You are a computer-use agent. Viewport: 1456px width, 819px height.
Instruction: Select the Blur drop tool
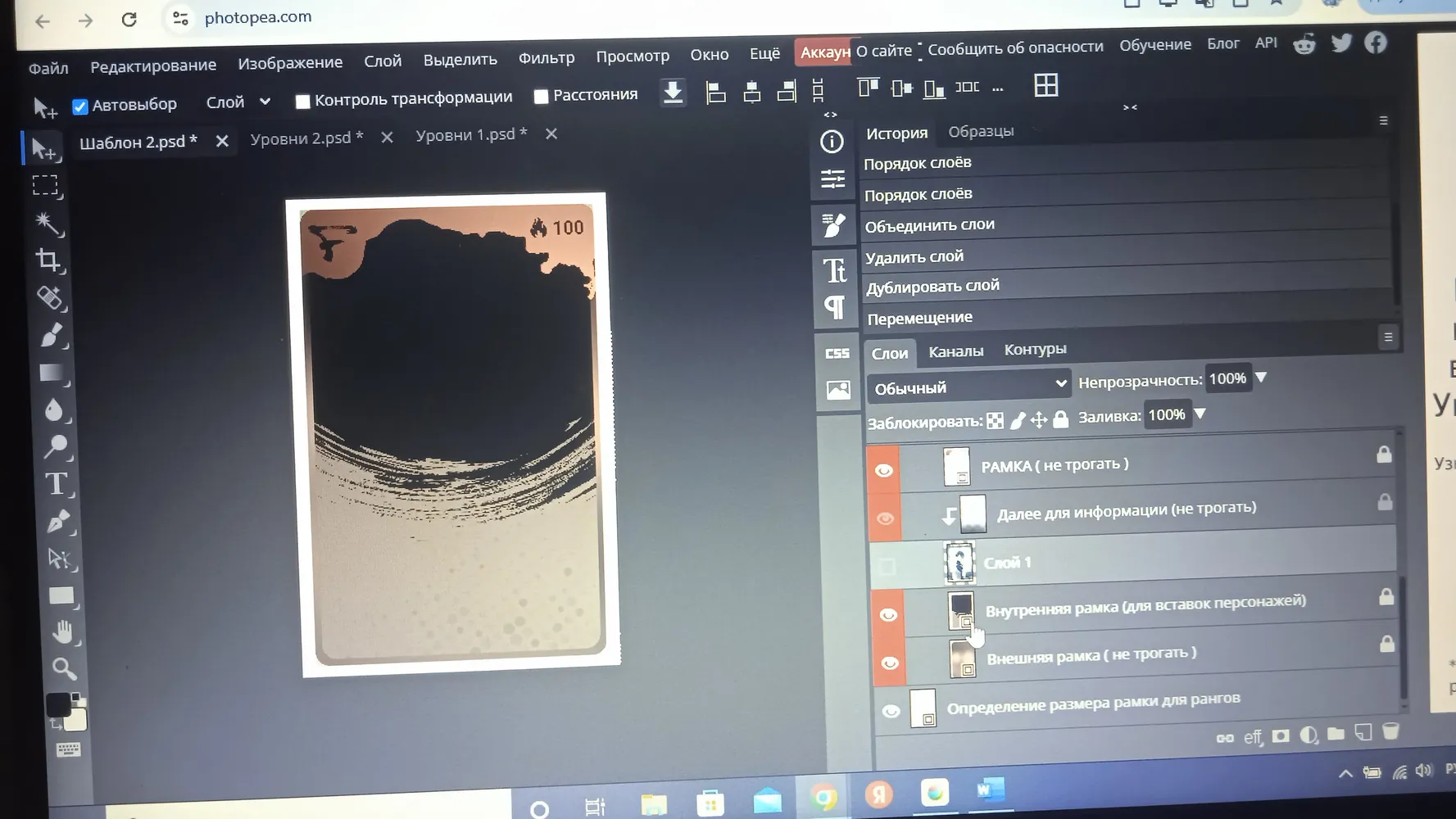(55, 409)
